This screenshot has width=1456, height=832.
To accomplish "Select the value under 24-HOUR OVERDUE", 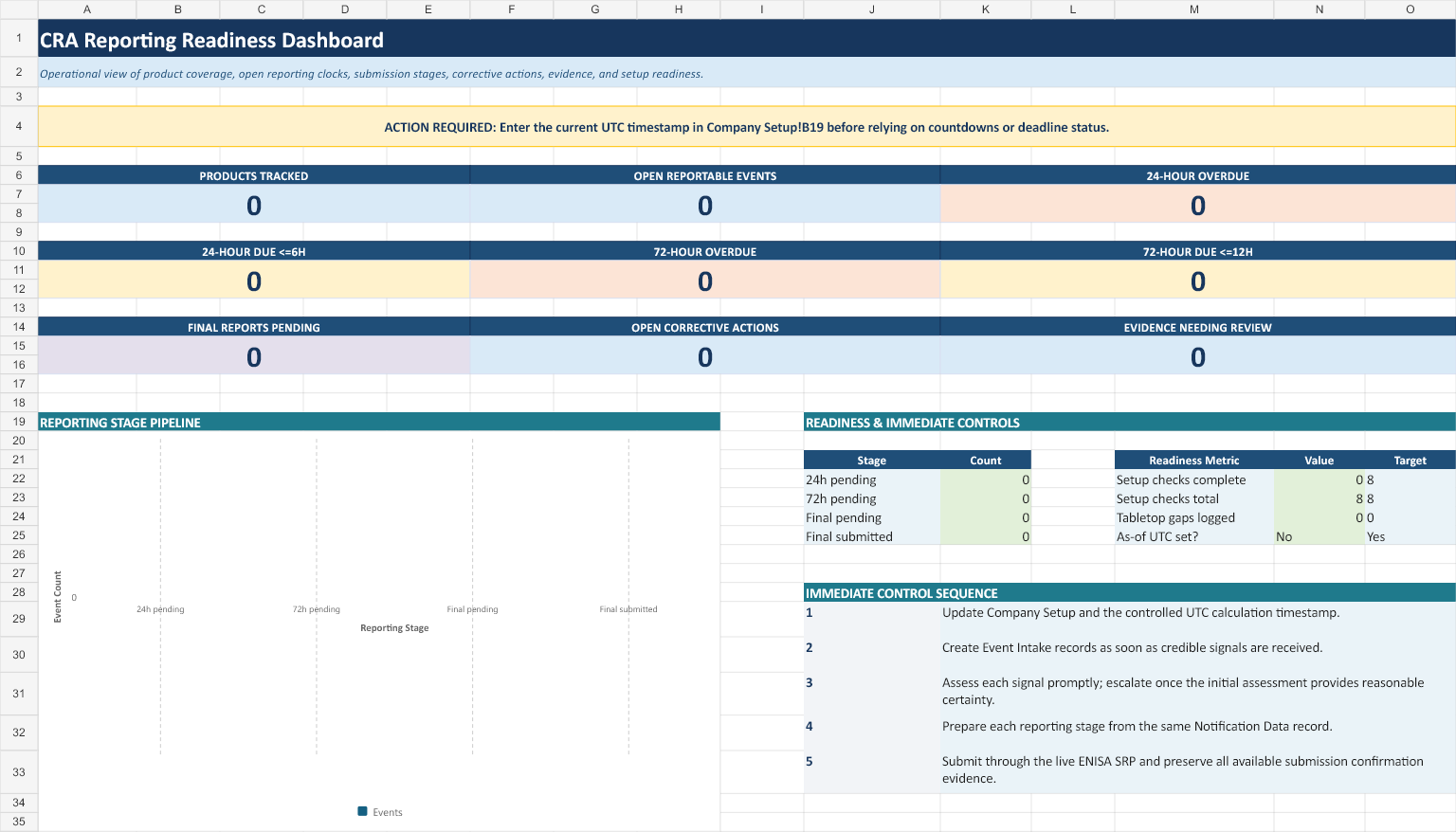I will tap(1198, 205).
